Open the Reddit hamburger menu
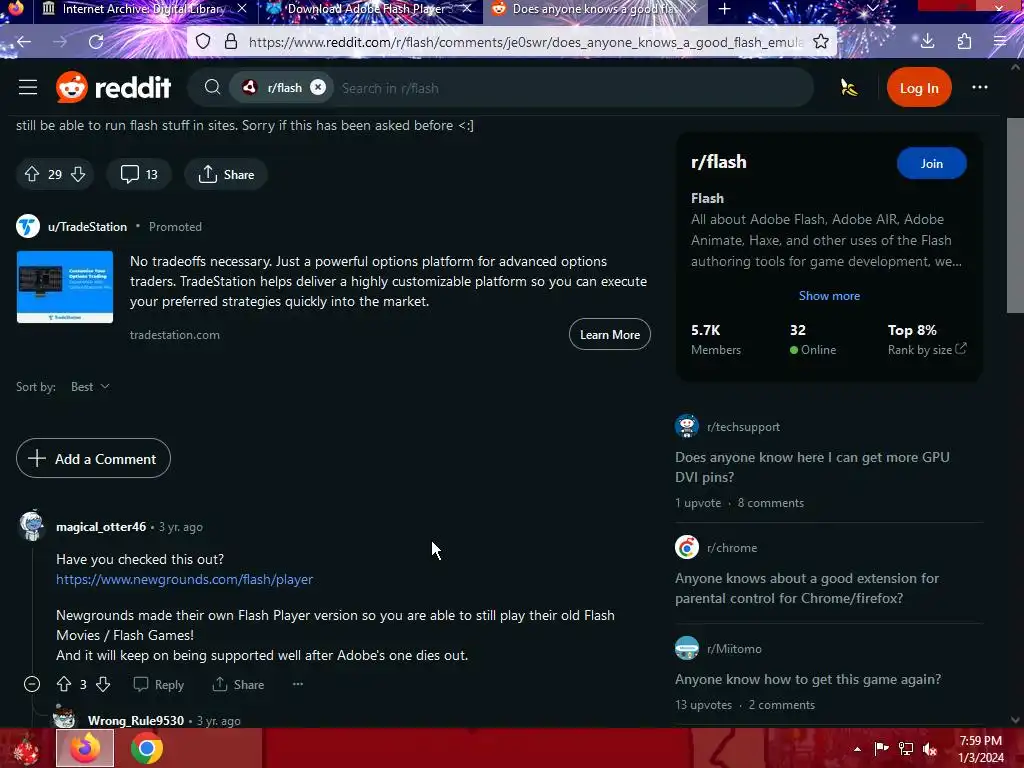This screenshot has height=768, width=1024. click(27, 88)
